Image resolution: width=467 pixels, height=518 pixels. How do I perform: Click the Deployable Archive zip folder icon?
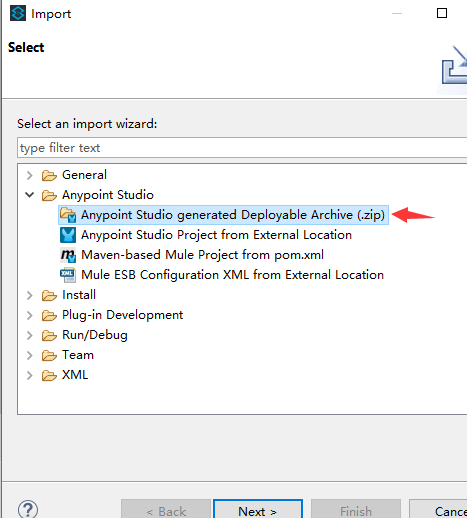[x=68, y=215]
